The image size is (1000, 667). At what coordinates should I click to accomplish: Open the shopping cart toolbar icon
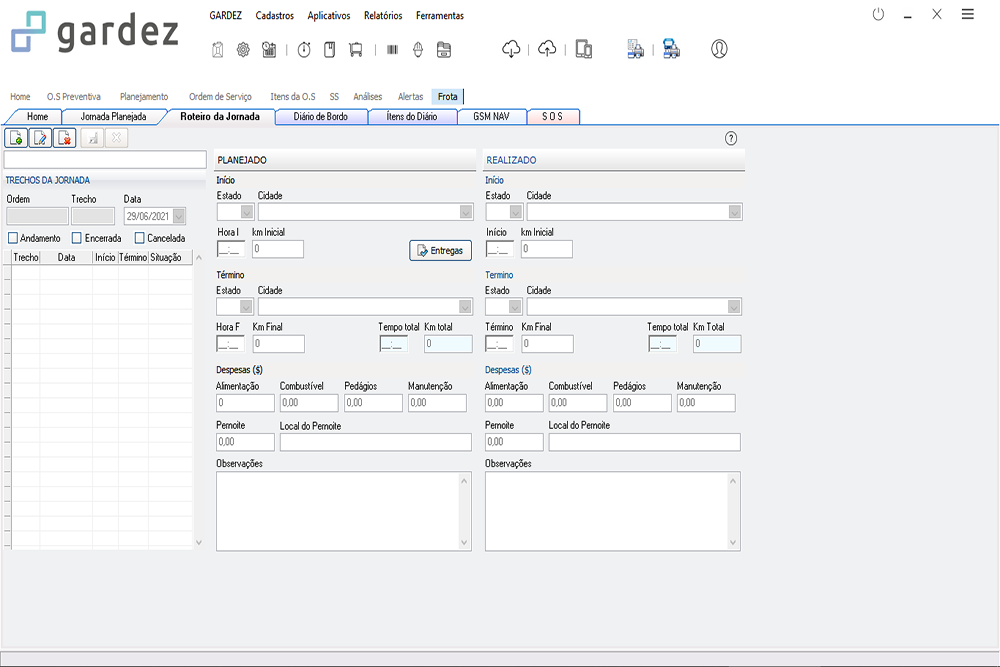pos(356,49)
